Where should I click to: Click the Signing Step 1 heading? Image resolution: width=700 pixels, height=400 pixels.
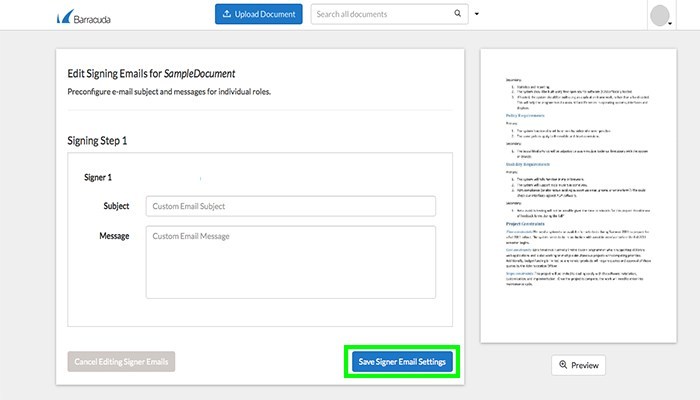pos(96,141)
